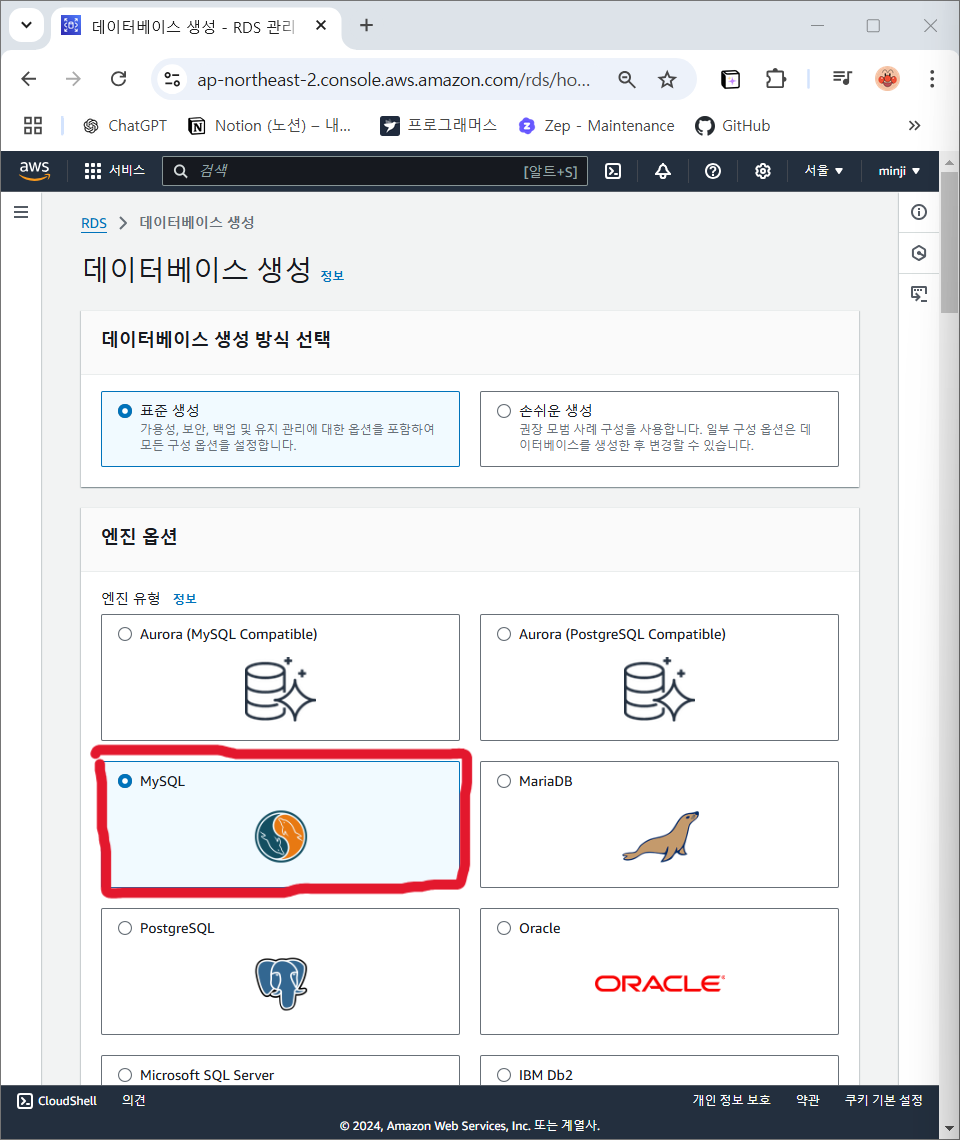
Task: Open the 약관 footer link
Action: (x=807, y=1100)
